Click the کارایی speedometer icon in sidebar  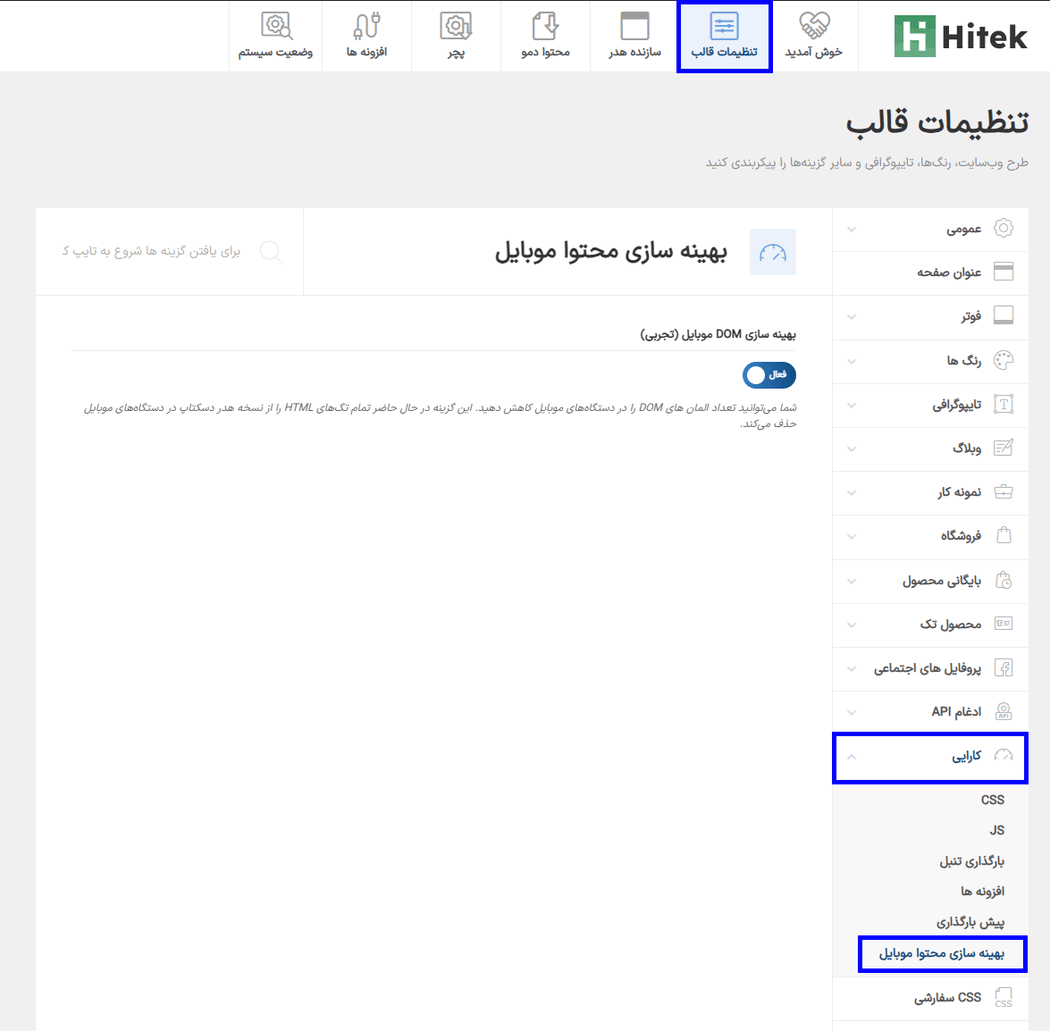1003,756
